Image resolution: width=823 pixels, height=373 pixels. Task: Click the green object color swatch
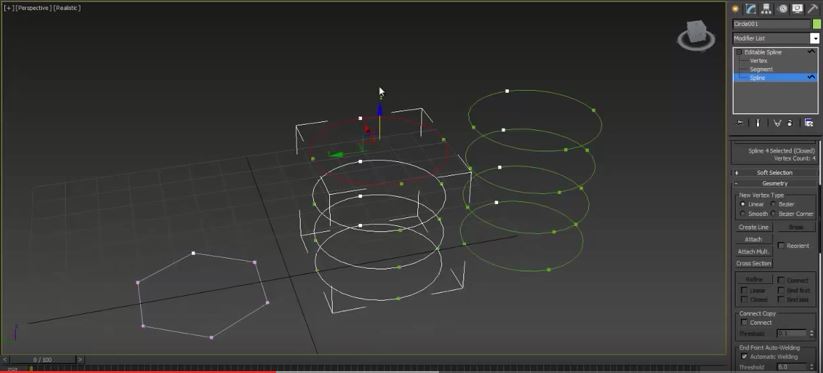[x=816, y=24]
